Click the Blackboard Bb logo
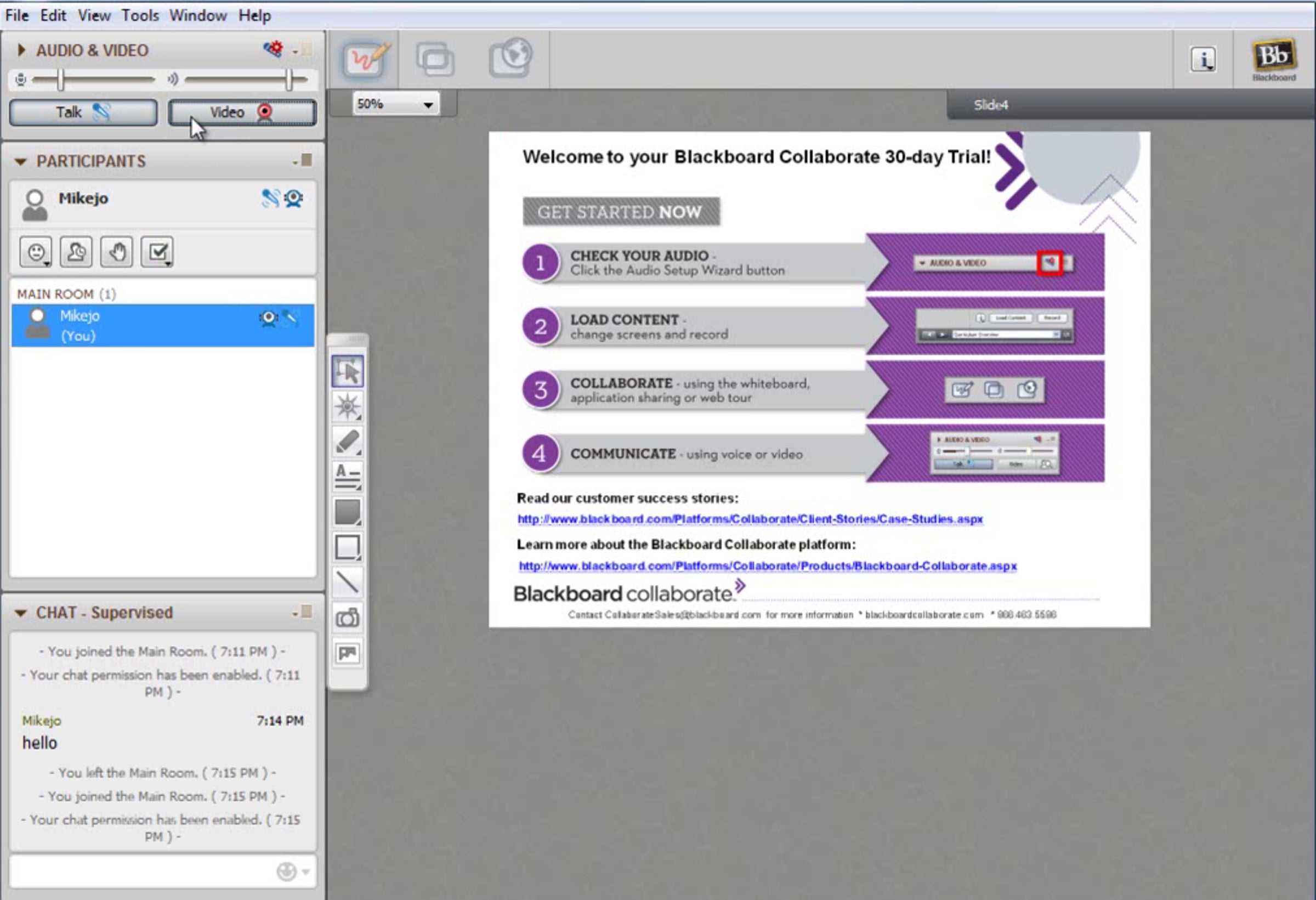The image size is (1316, 900). pyautogui.click(x=1274, y=59)
